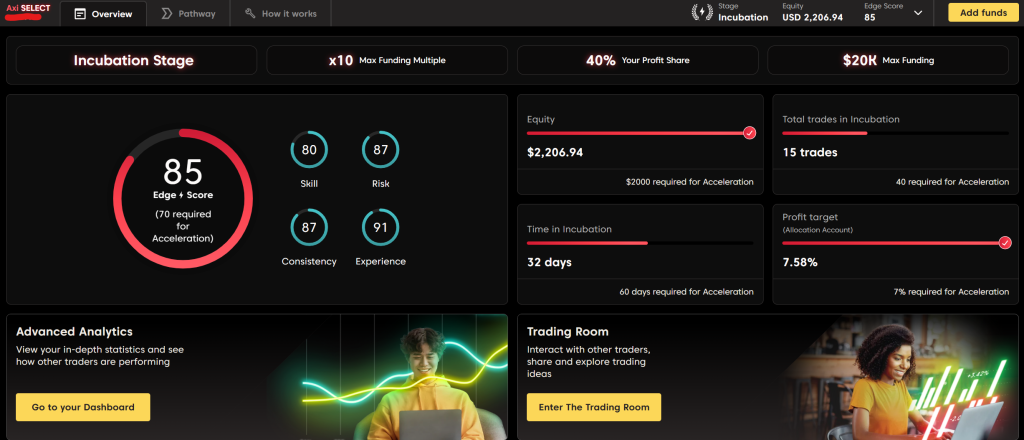The image size is (1024, 440).
Task: Open the Pathway tab
Action: tap(188, 14)
